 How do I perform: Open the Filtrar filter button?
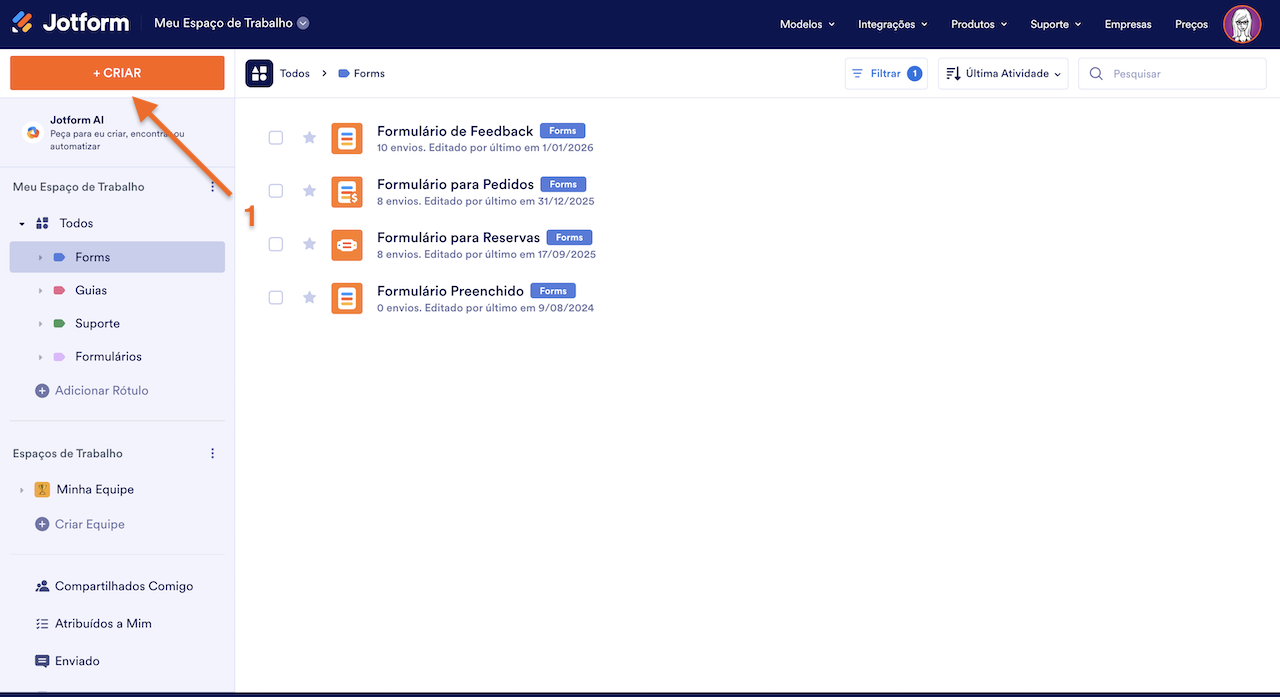pos(885,73)
